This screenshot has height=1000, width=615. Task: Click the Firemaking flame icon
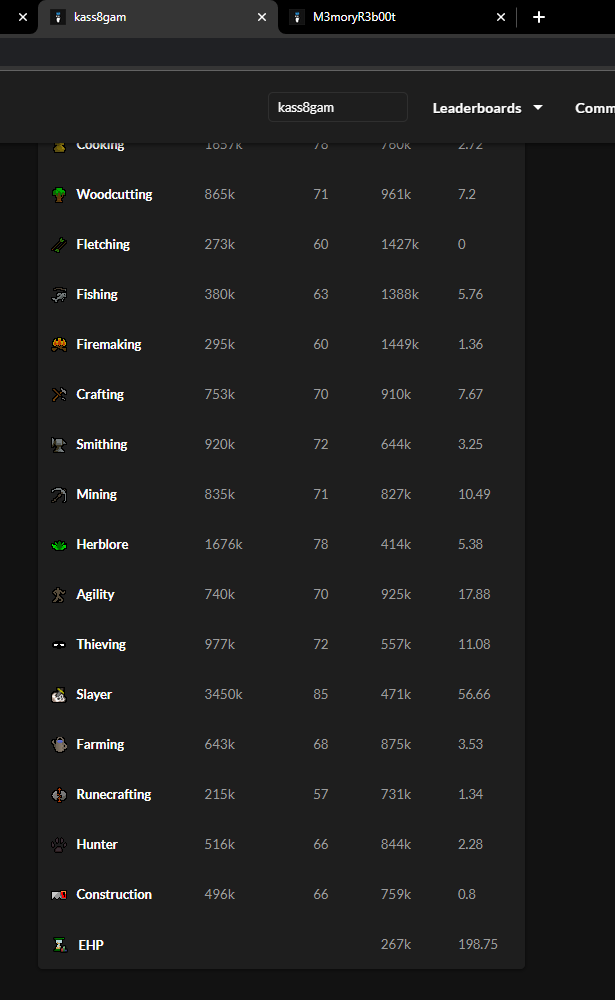pos(59,344)
